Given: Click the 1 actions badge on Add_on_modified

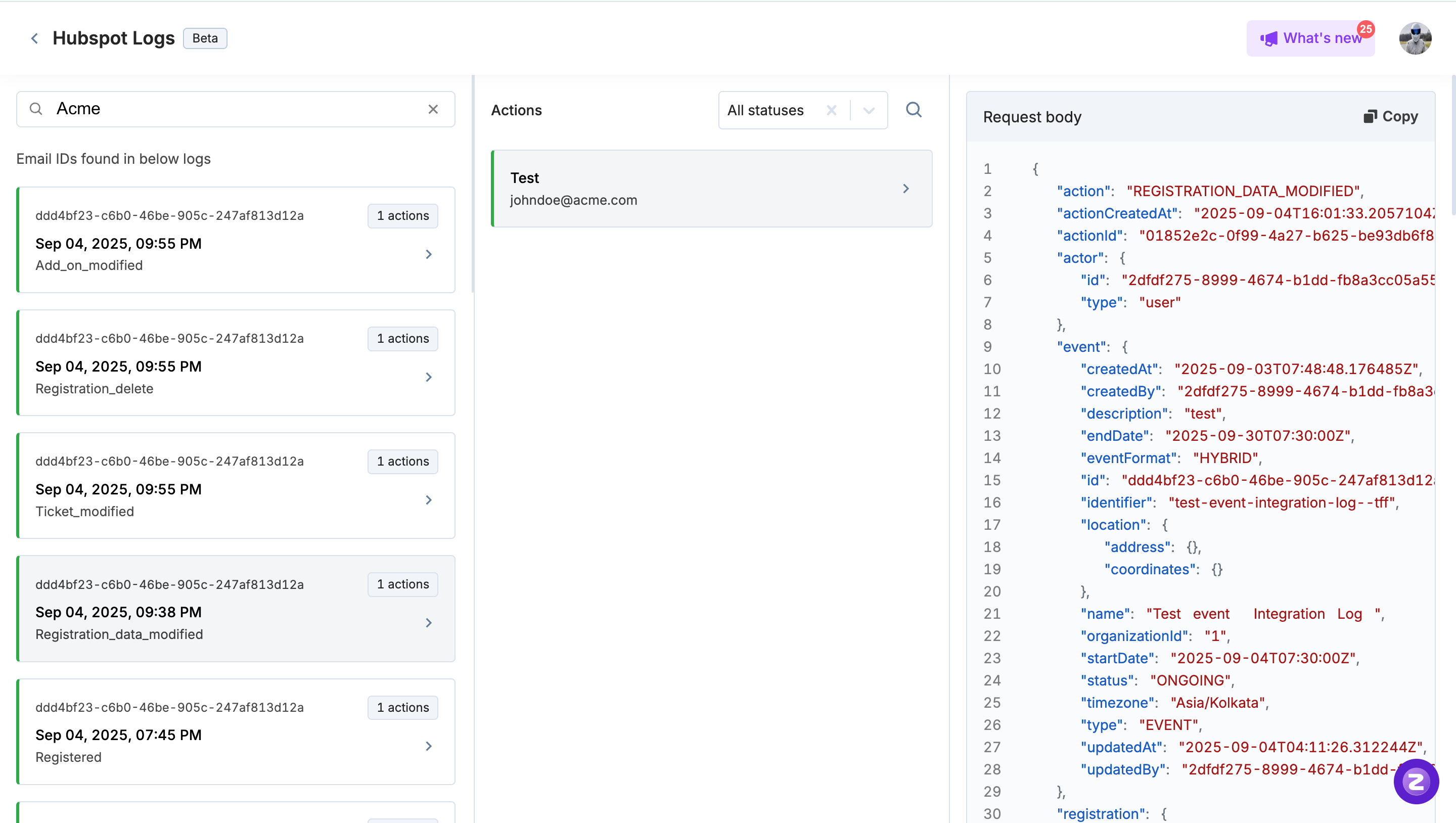Looking at the screenshot, I should click(x=402, y=216).
